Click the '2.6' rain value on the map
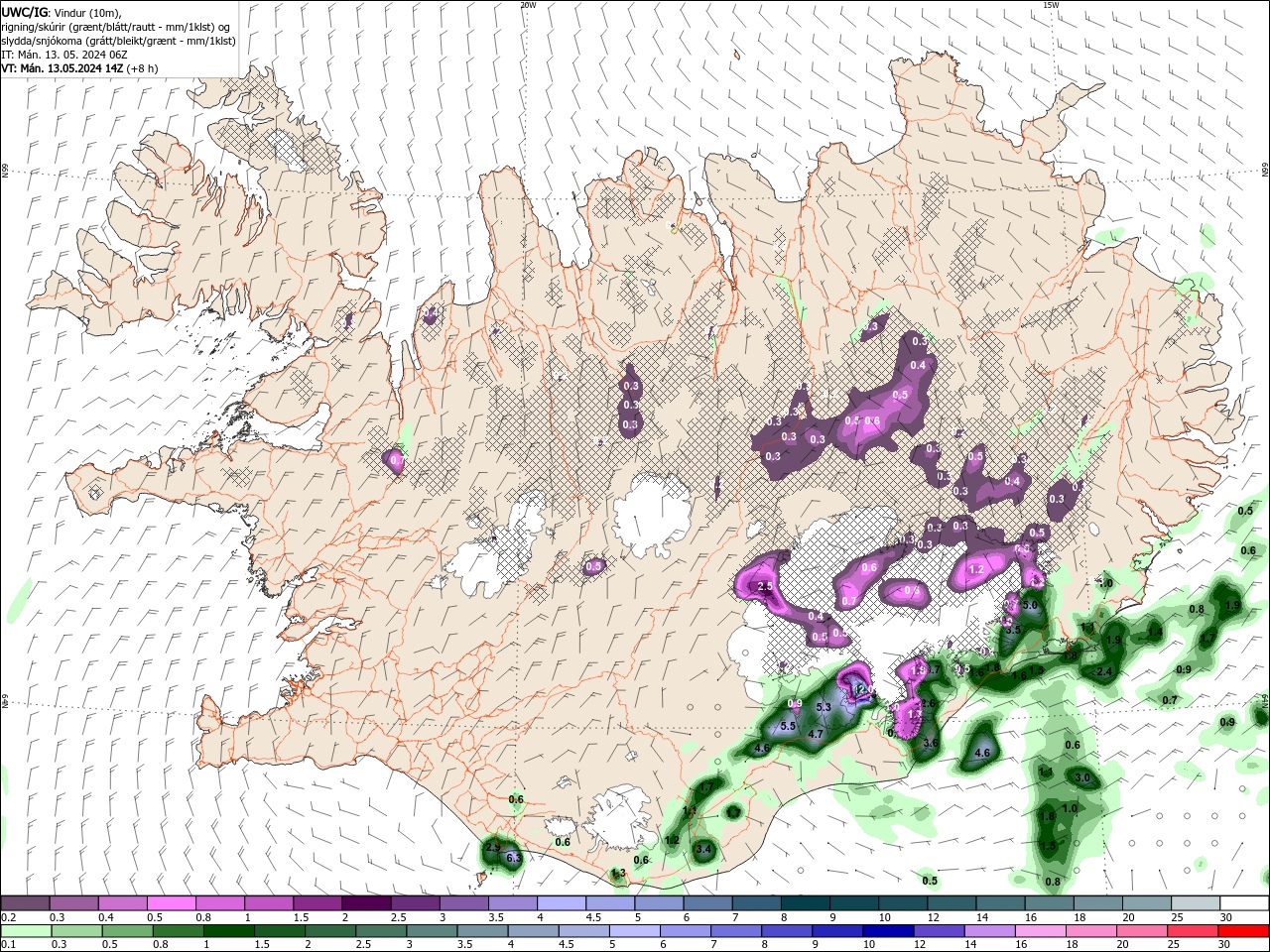The width and height of the screenshot is (1270, 952). pyautogui.click(x=929, y=703)
